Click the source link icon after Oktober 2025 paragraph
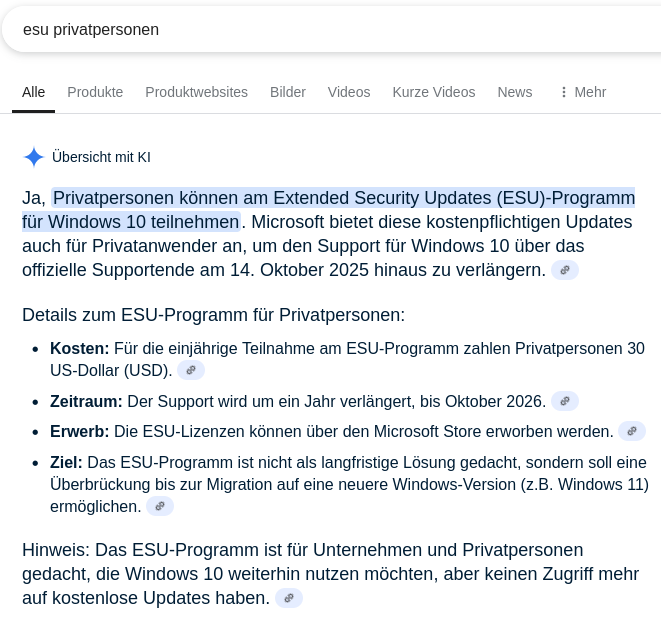 pos(565,270)
